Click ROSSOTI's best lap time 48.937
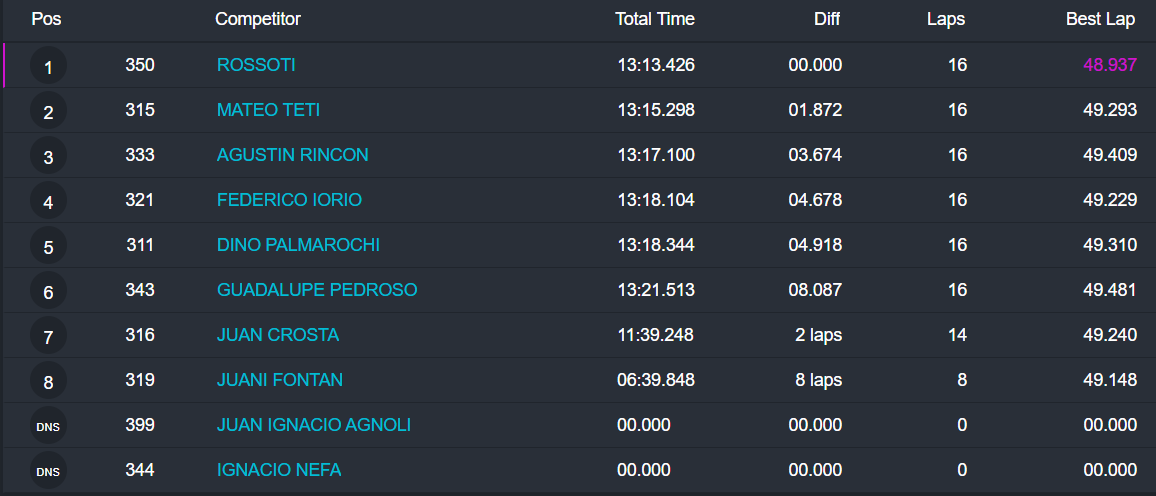 1110,65
